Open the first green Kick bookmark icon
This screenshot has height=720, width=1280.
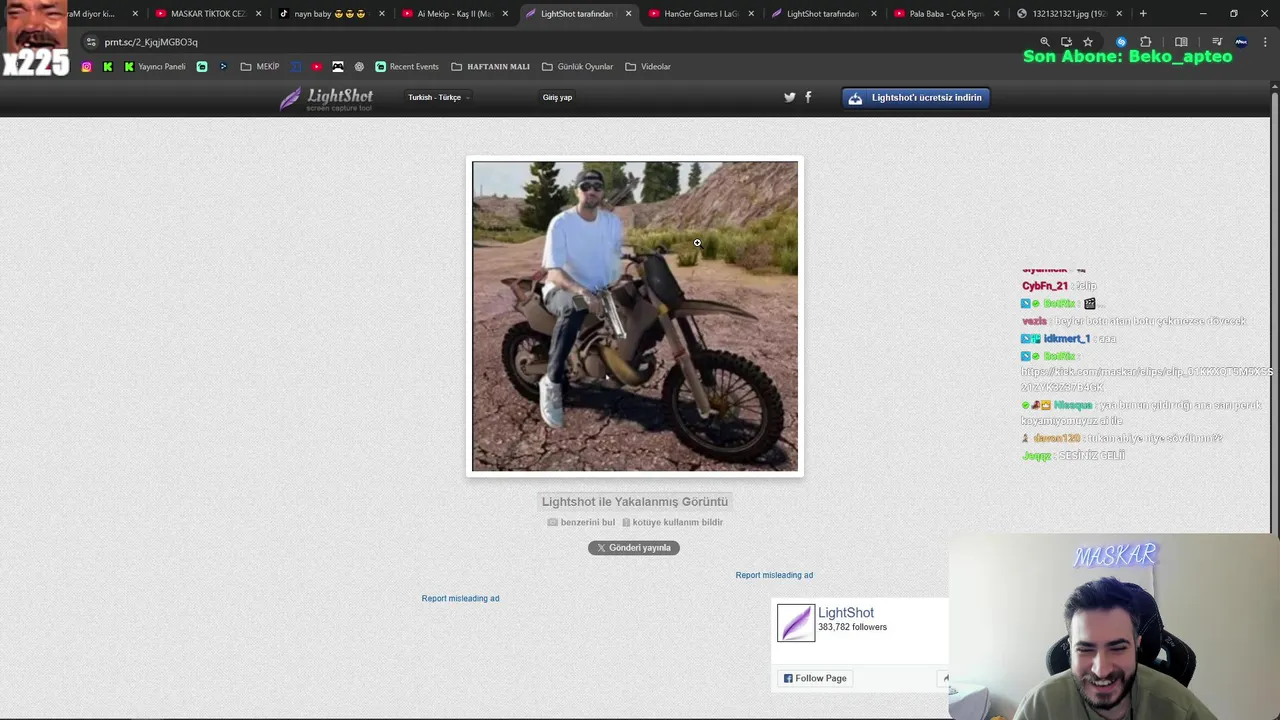108,67
